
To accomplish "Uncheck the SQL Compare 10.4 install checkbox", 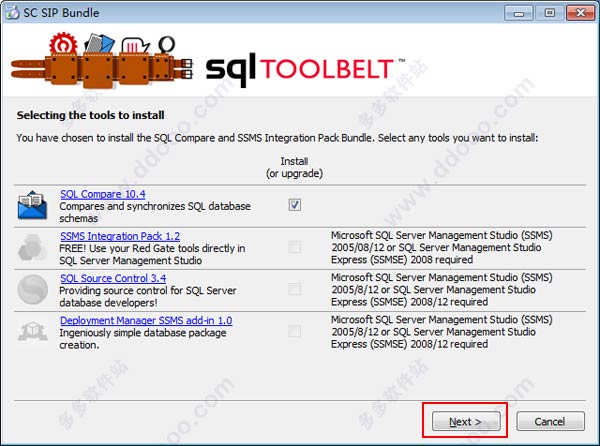I will (295, 205).
